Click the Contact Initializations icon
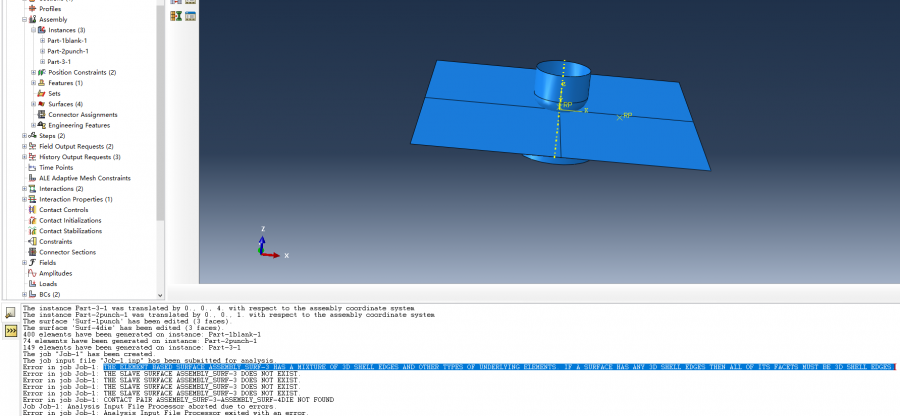 coord(32,220)
